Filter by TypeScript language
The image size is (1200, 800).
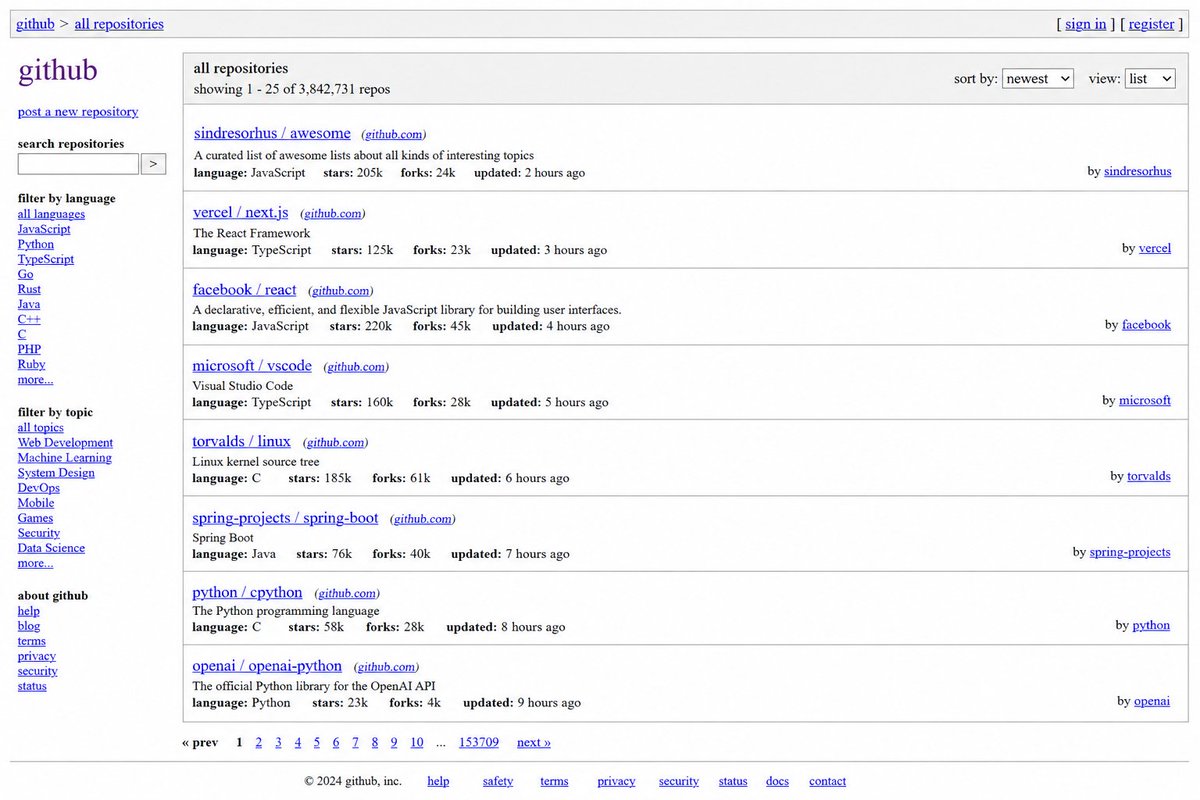46,259
